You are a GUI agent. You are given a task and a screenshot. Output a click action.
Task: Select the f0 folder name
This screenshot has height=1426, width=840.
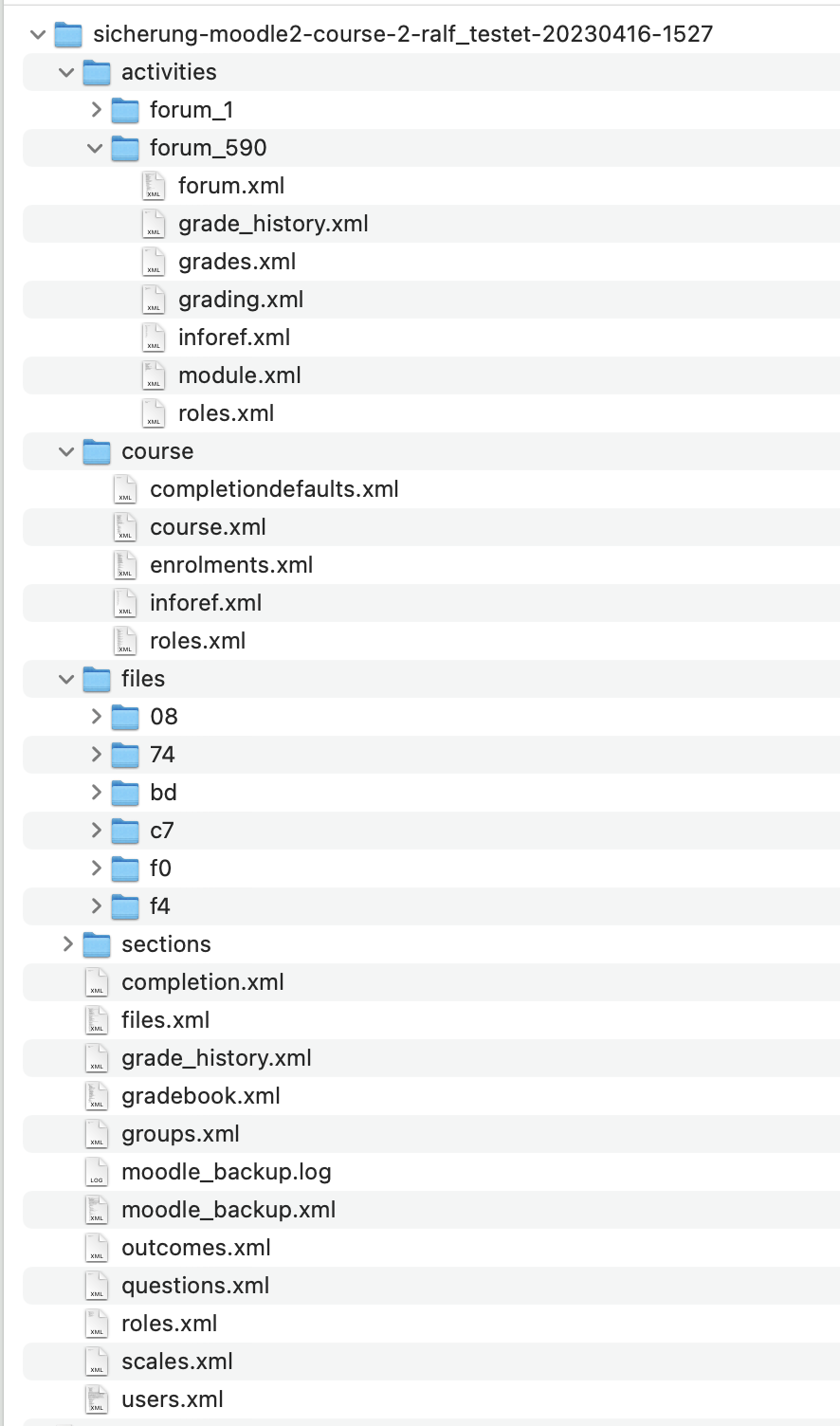coord(160,868)
